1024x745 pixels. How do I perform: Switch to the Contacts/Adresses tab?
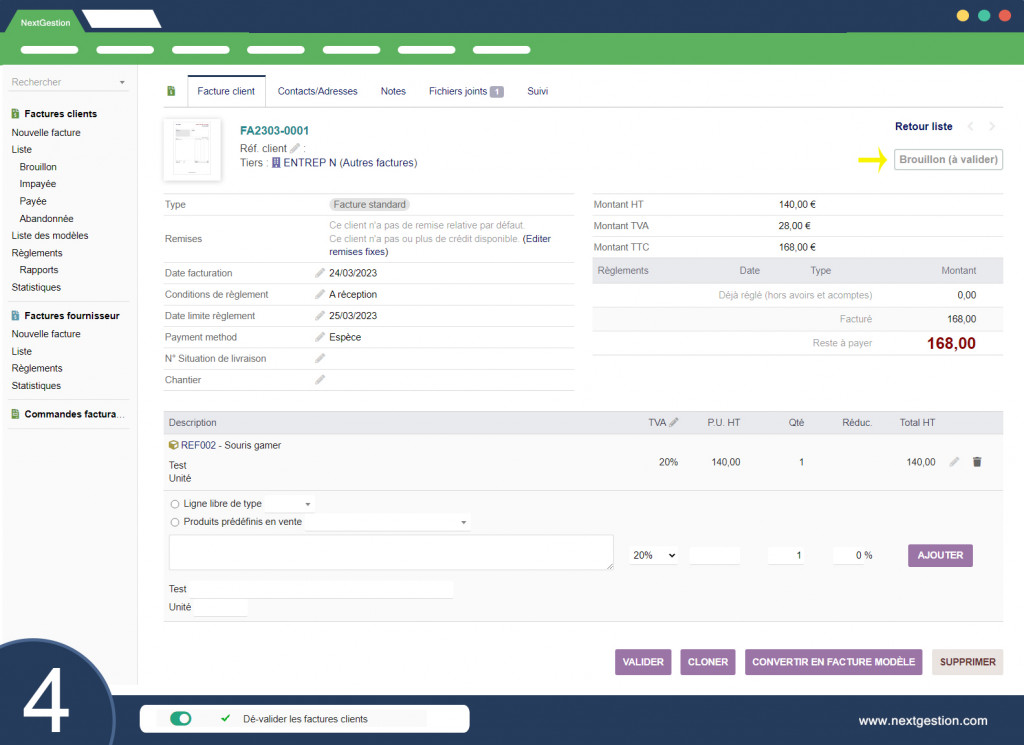point(317,91)
